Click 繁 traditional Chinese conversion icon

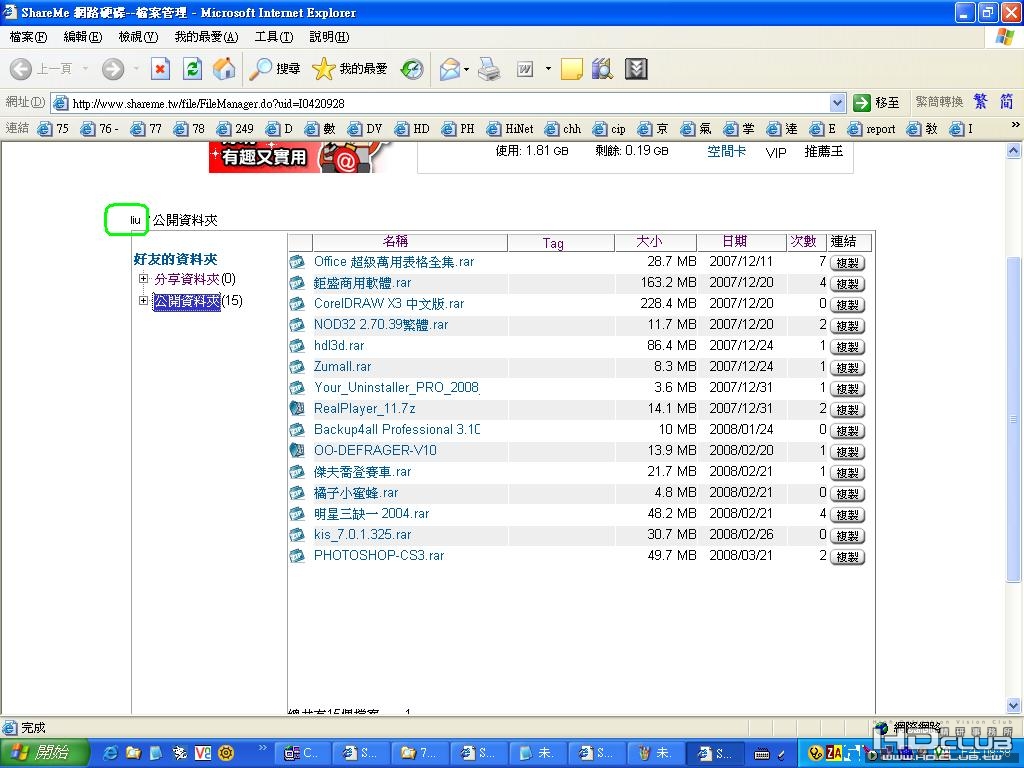[980, 102]
